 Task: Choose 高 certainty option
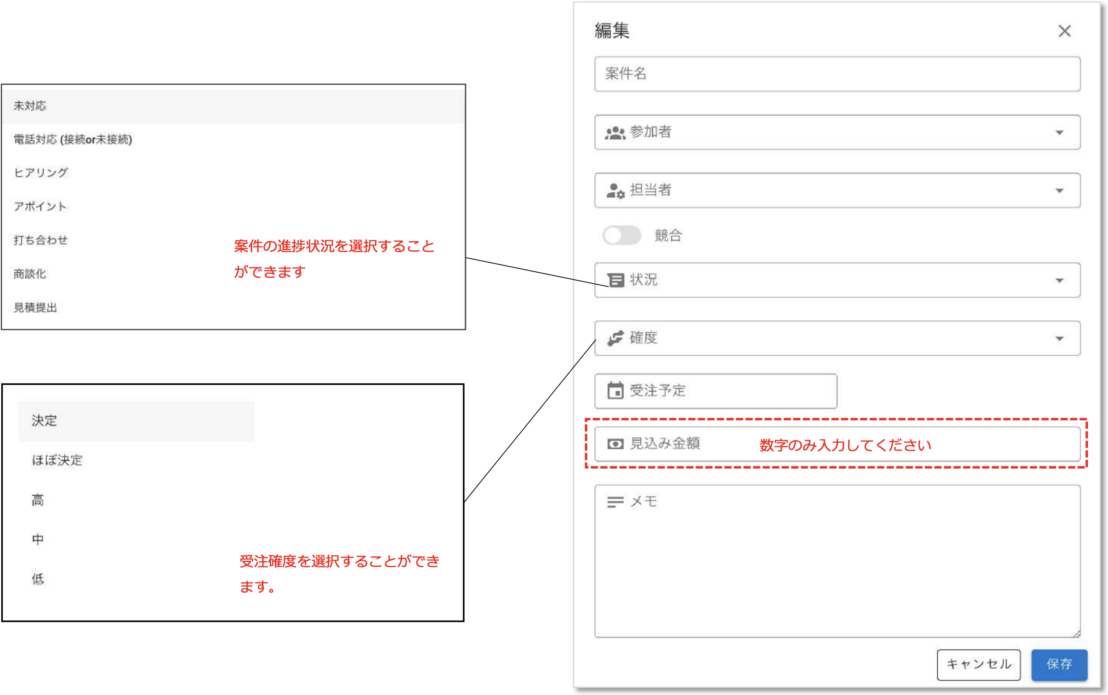[x=136, y=500]
